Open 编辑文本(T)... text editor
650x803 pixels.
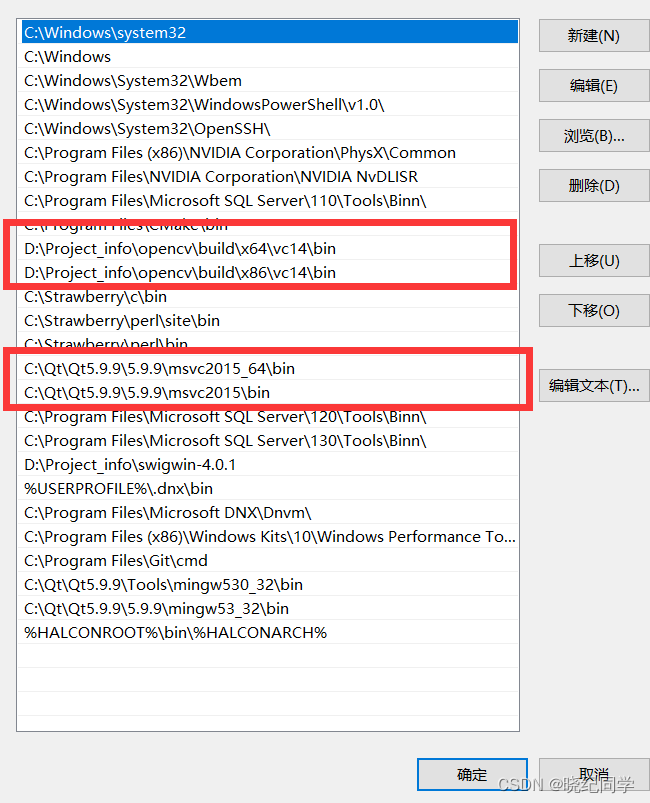click(594, 385)
